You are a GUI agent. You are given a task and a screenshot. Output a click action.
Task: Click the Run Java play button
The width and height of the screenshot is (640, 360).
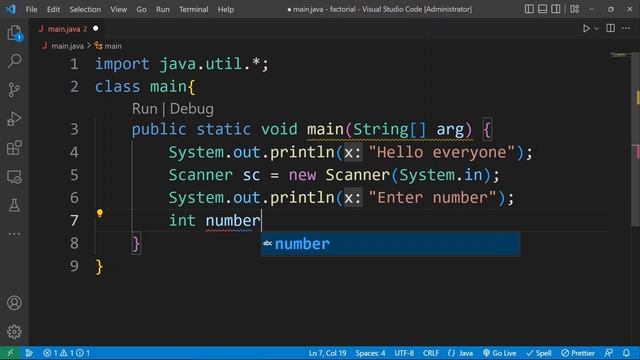click(x=586, y=29)
